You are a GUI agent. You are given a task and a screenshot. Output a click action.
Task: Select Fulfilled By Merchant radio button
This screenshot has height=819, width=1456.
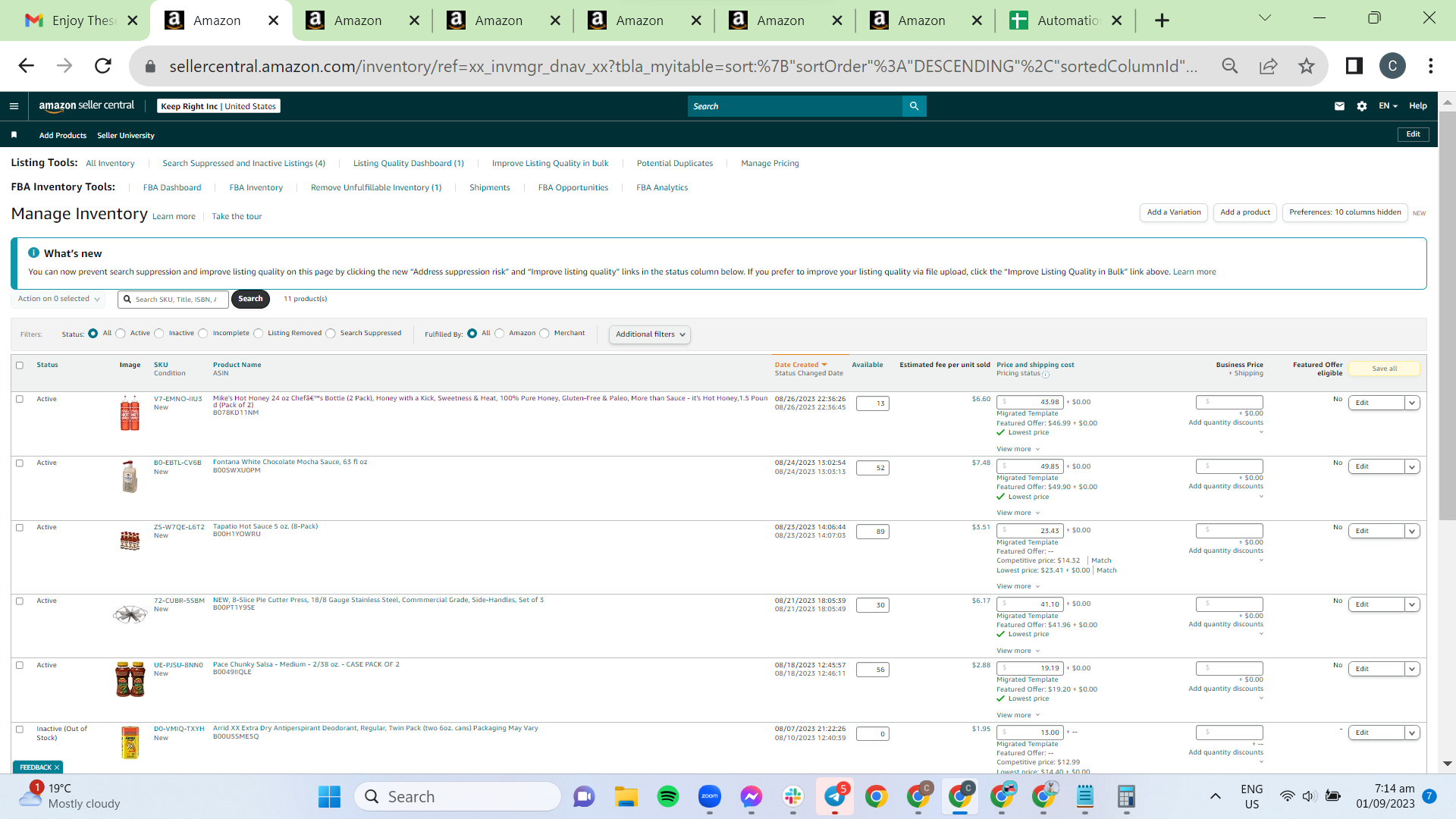tap(544, 334)
